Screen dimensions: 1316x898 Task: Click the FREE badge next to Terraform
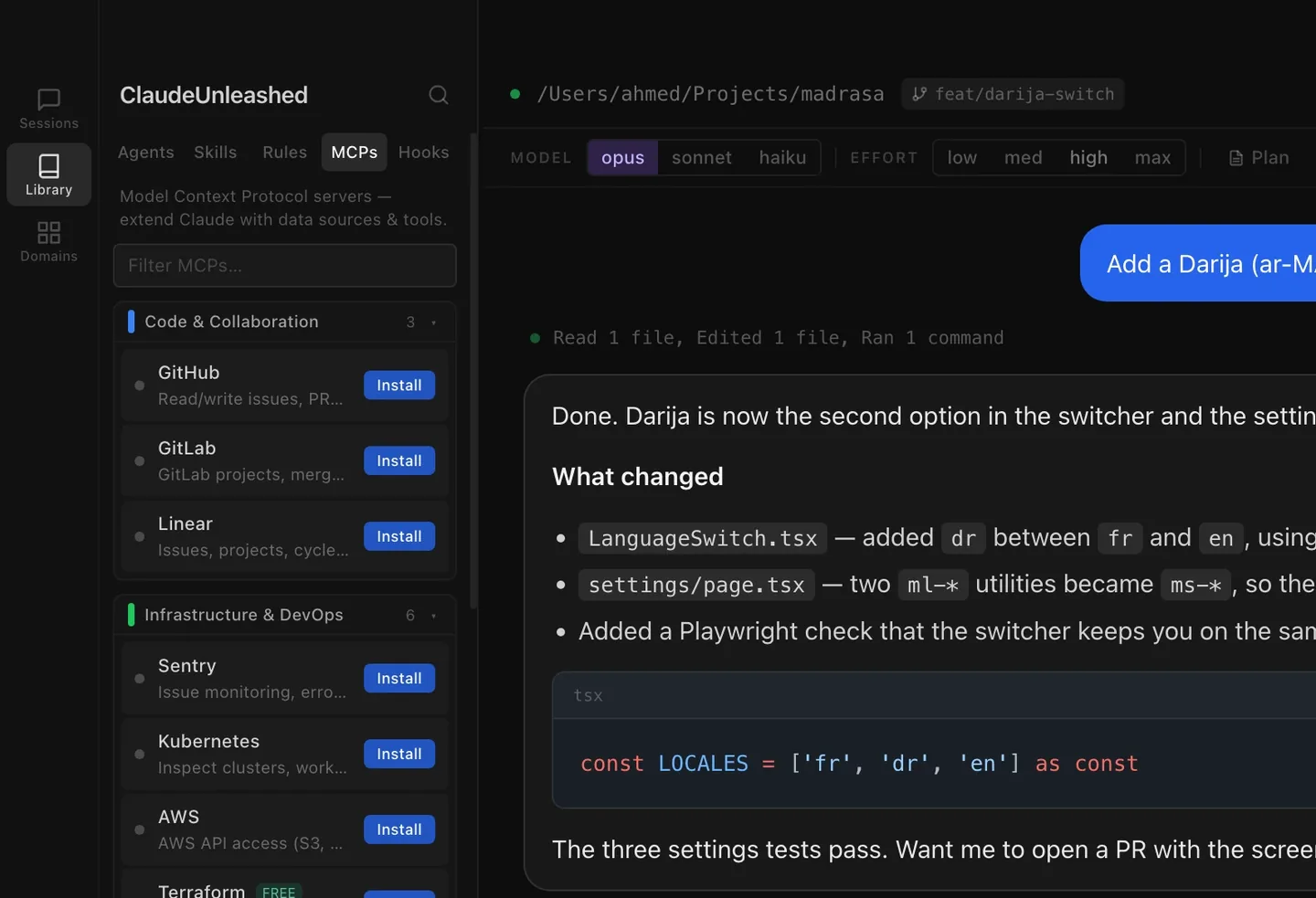[x=279, y=892]
